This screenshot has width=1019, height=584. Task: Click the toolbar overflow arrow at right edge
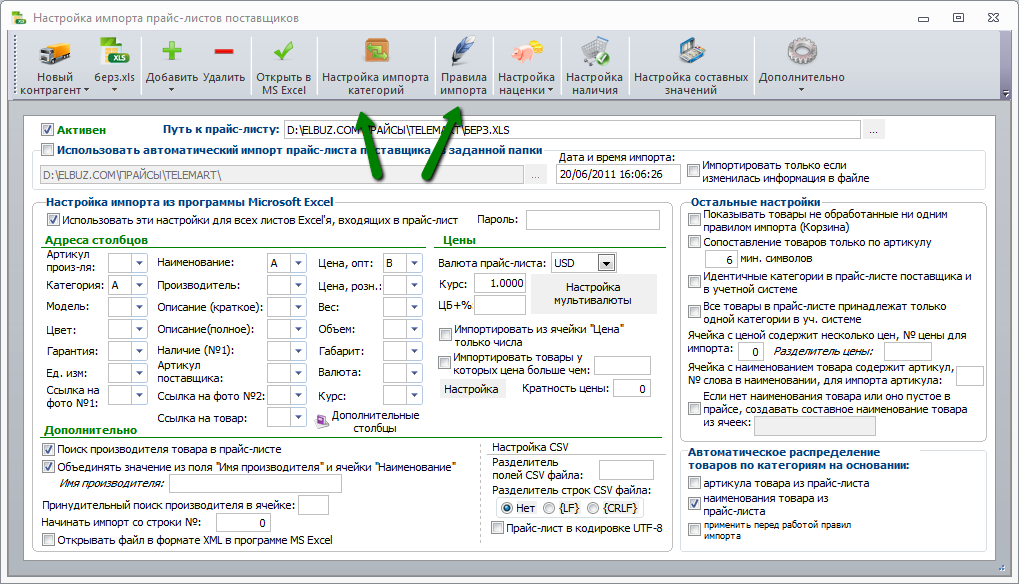pyautogui.click(x=1006, y=94)
